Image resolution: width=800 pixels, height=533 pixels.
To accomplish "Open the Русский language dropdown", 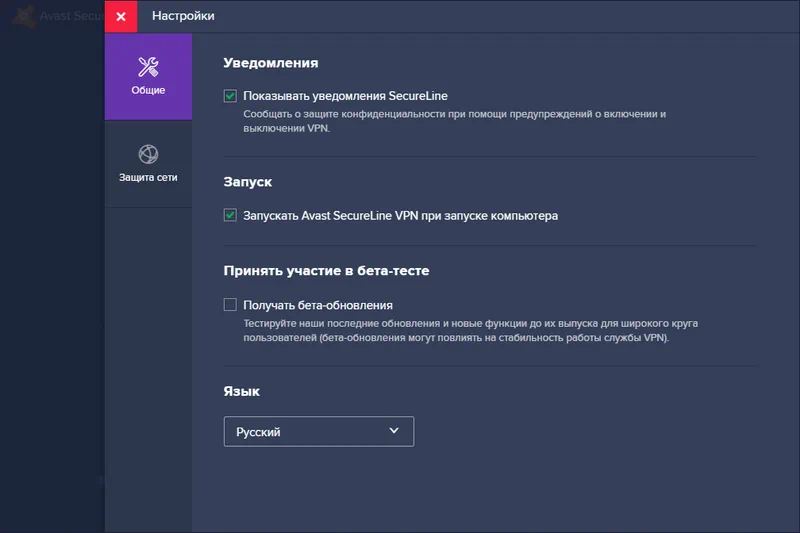I will (x=319, y=432).
